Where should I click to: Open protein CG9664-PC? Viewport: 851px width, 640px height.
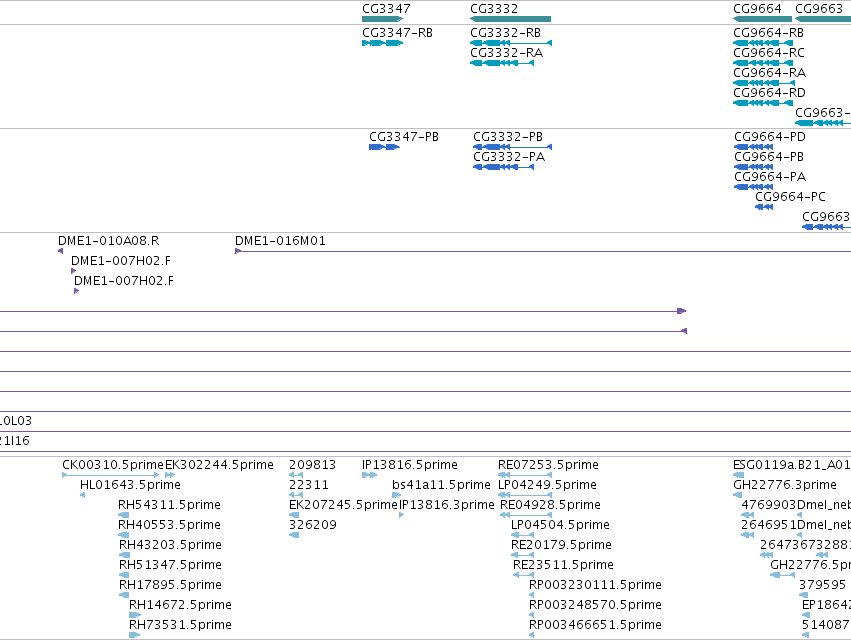pos(790,197)
